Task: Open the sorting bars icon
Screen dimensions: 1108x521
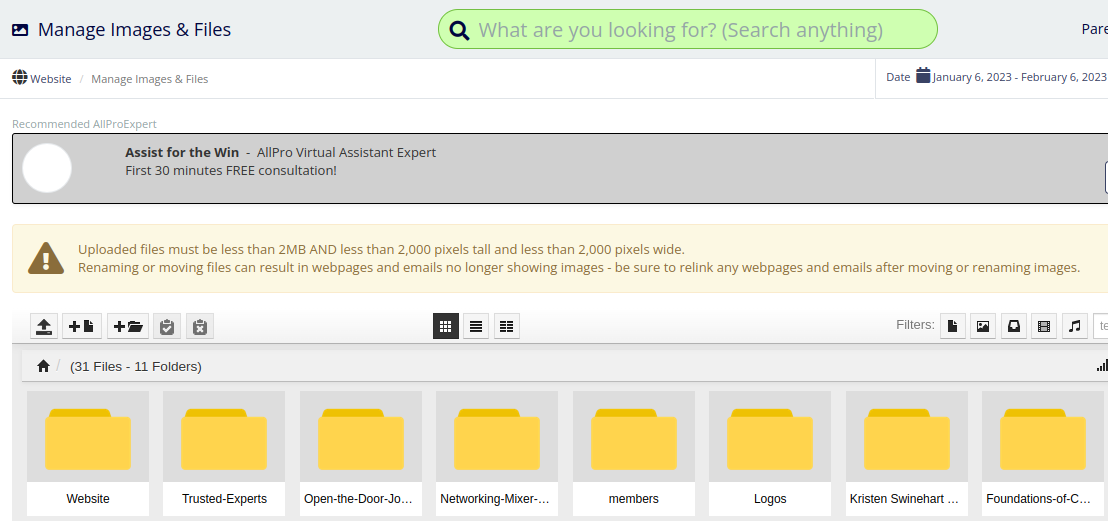Action: pyautogui.click(x=1102, y=365)
